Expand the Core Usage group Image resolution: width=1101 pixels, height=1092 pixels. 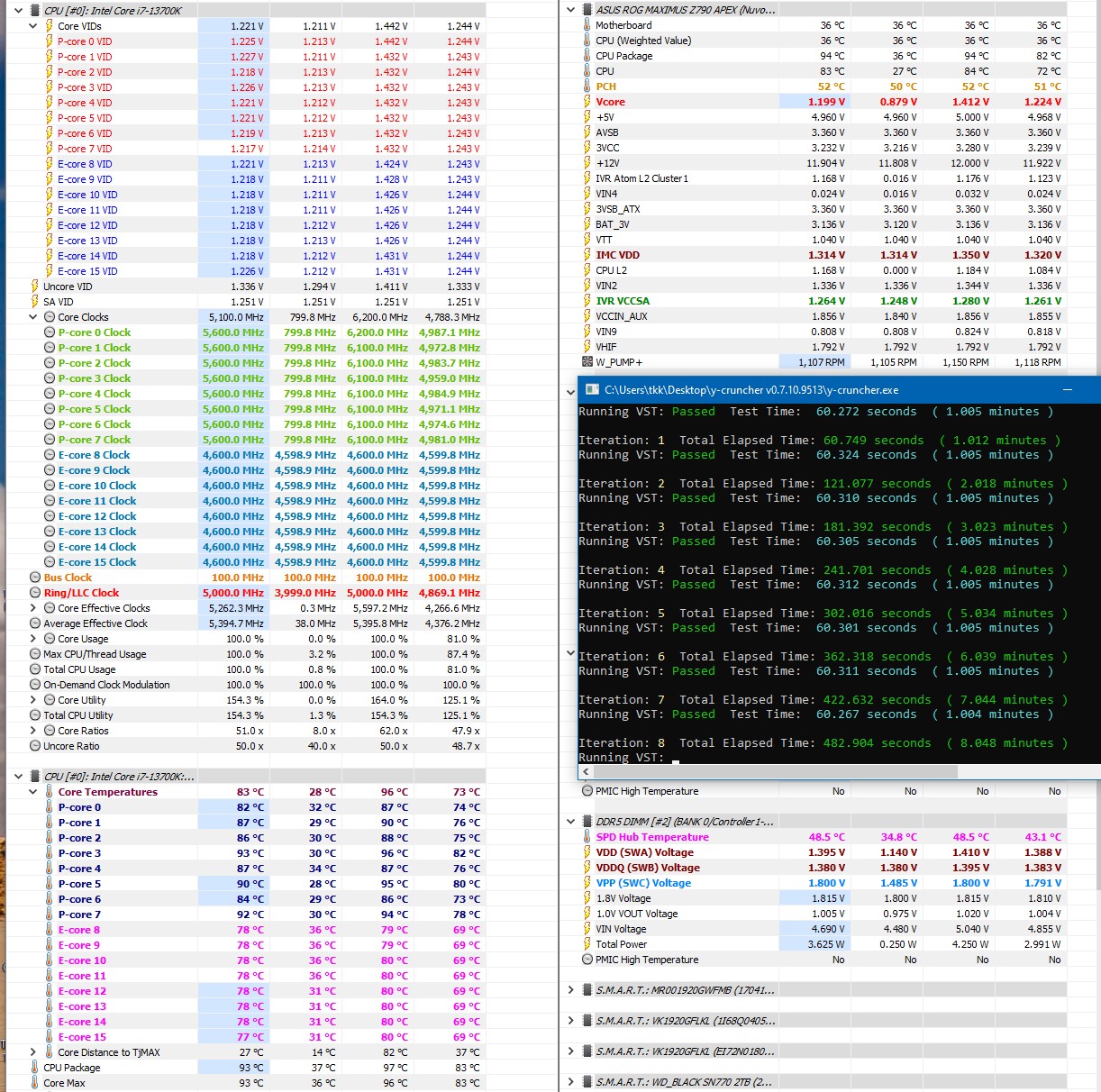click(x=33, y=639)
